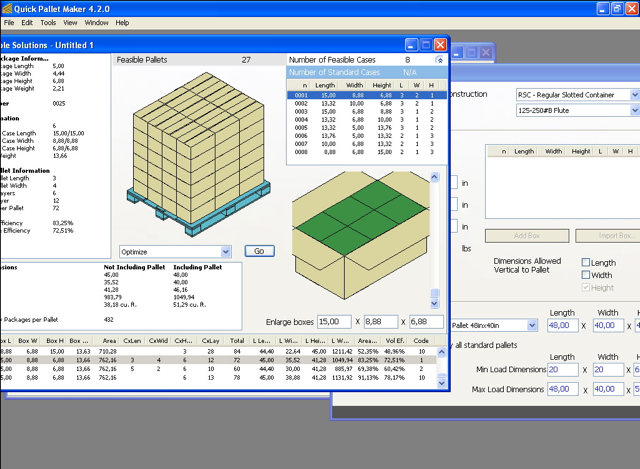Click up arrow of case view scrollbar
The image size is (640, 469).
435,177
